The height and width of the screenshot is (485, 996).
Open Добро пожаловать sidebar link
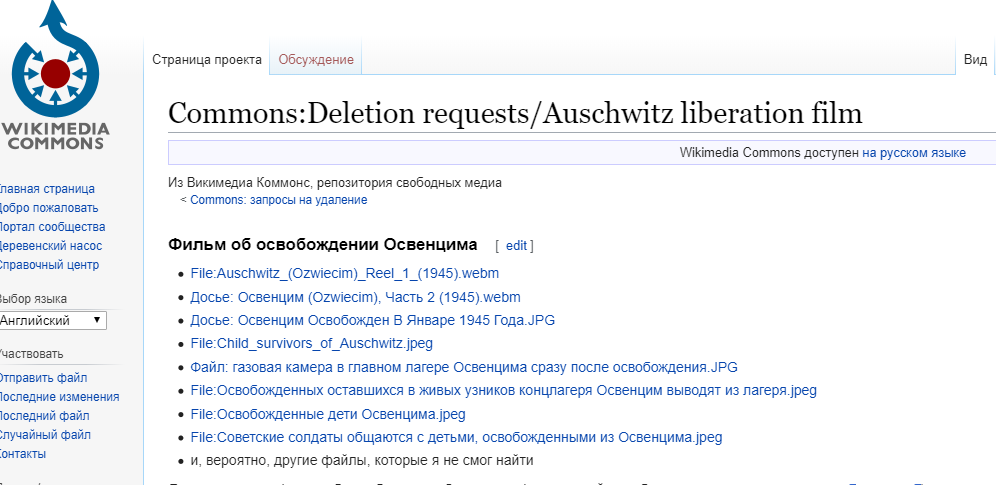click(x=48, y=208)
